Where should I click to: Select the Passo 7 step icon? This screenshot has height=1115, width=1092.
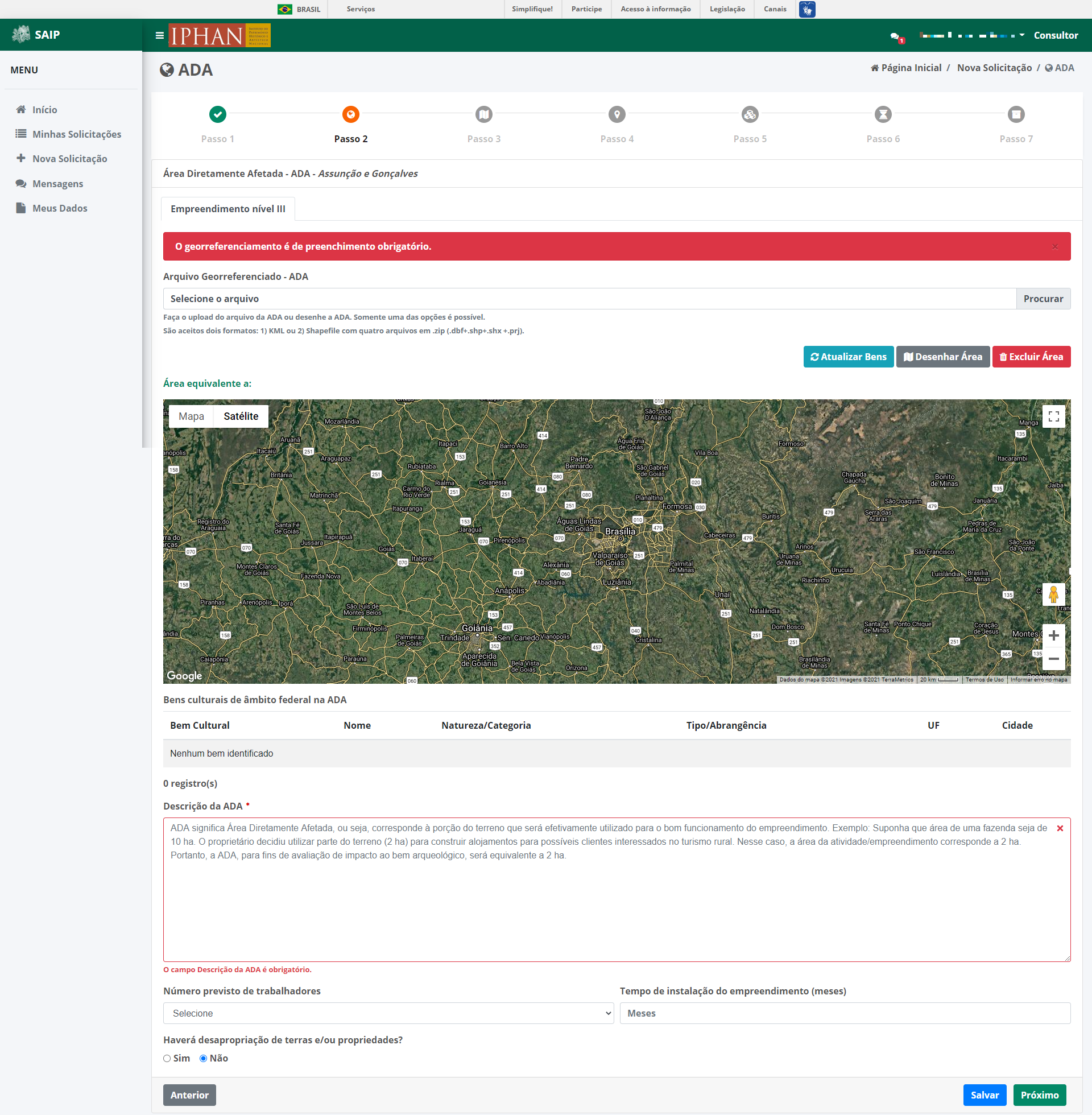click(x=1016, y=114)
